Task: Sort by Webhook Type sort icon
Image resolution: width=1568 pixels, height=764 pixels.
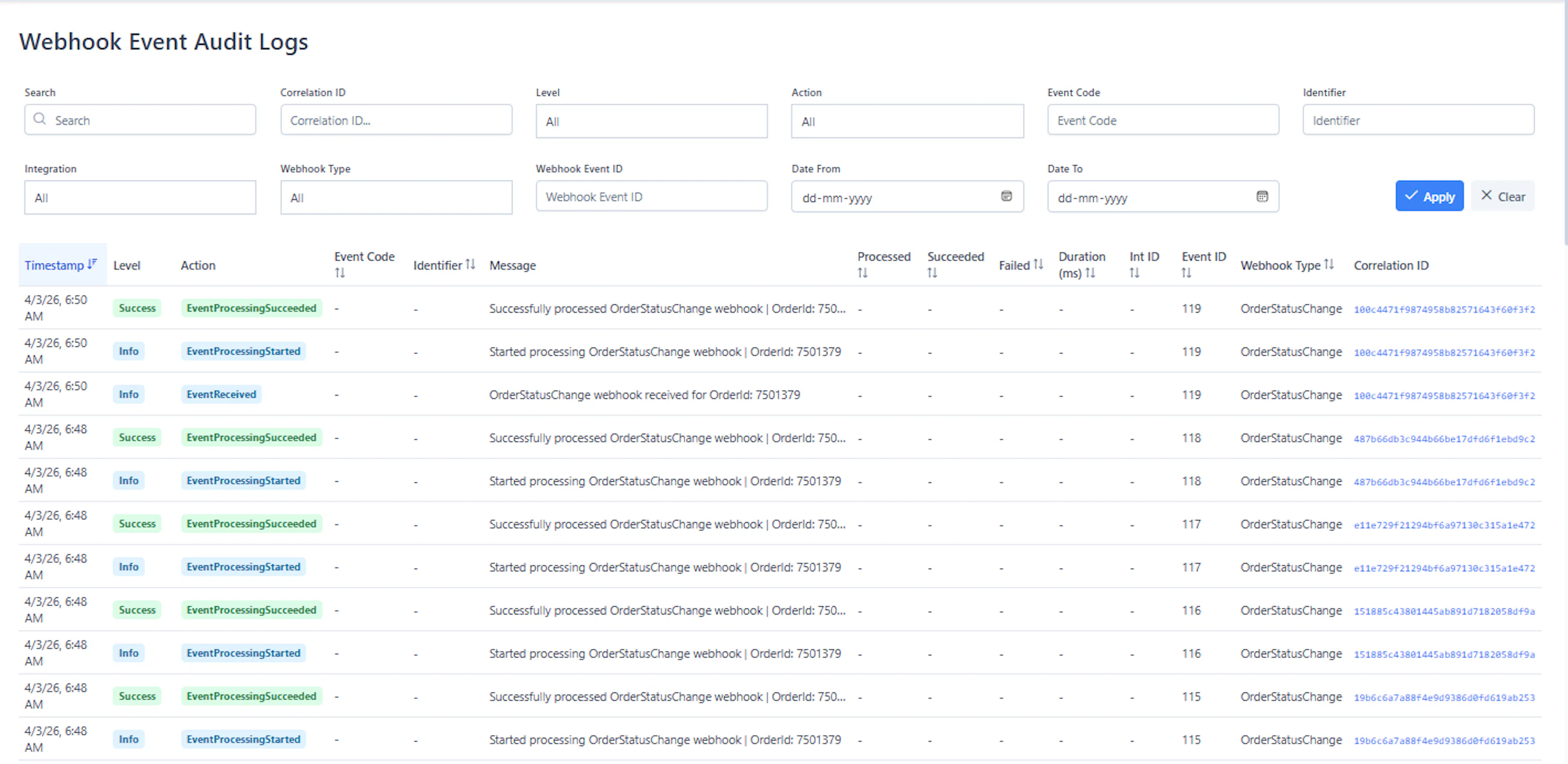Action: 1329,264
